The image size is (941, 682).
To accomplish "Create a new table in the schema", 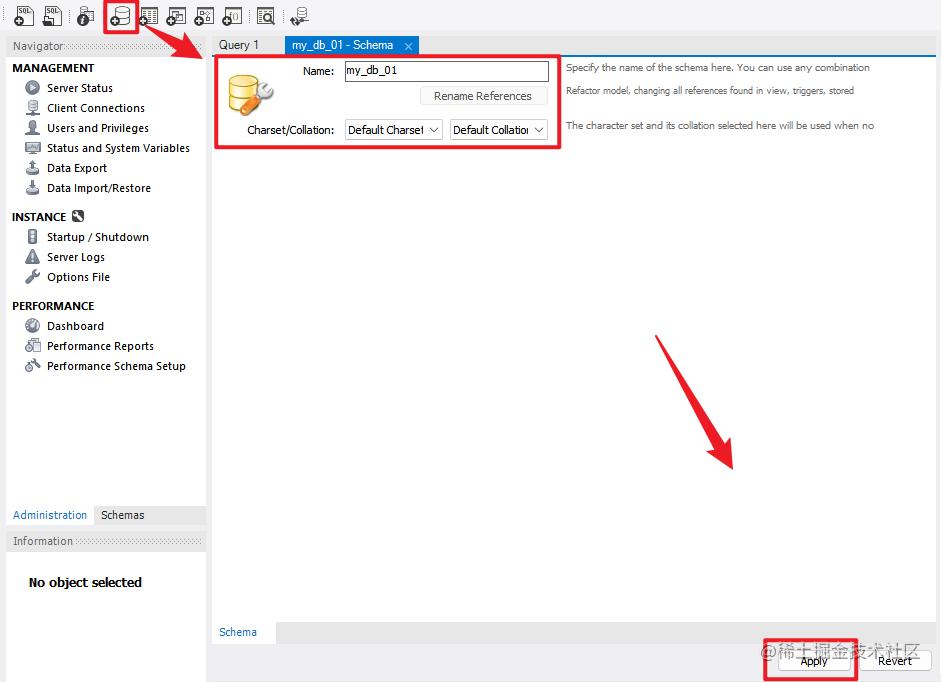I will point(148,15).
